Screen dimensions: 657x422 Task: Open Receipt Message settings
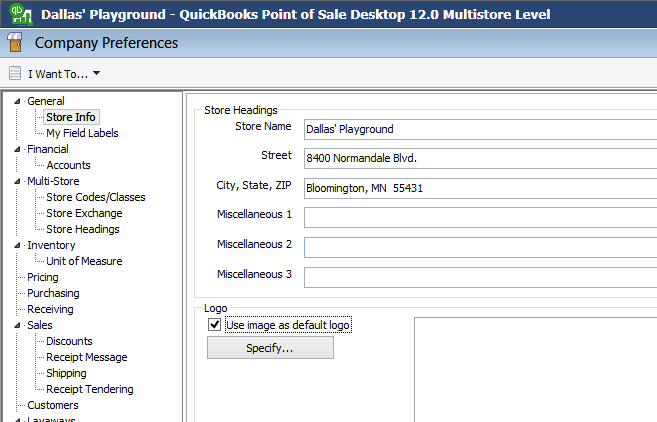87,357
